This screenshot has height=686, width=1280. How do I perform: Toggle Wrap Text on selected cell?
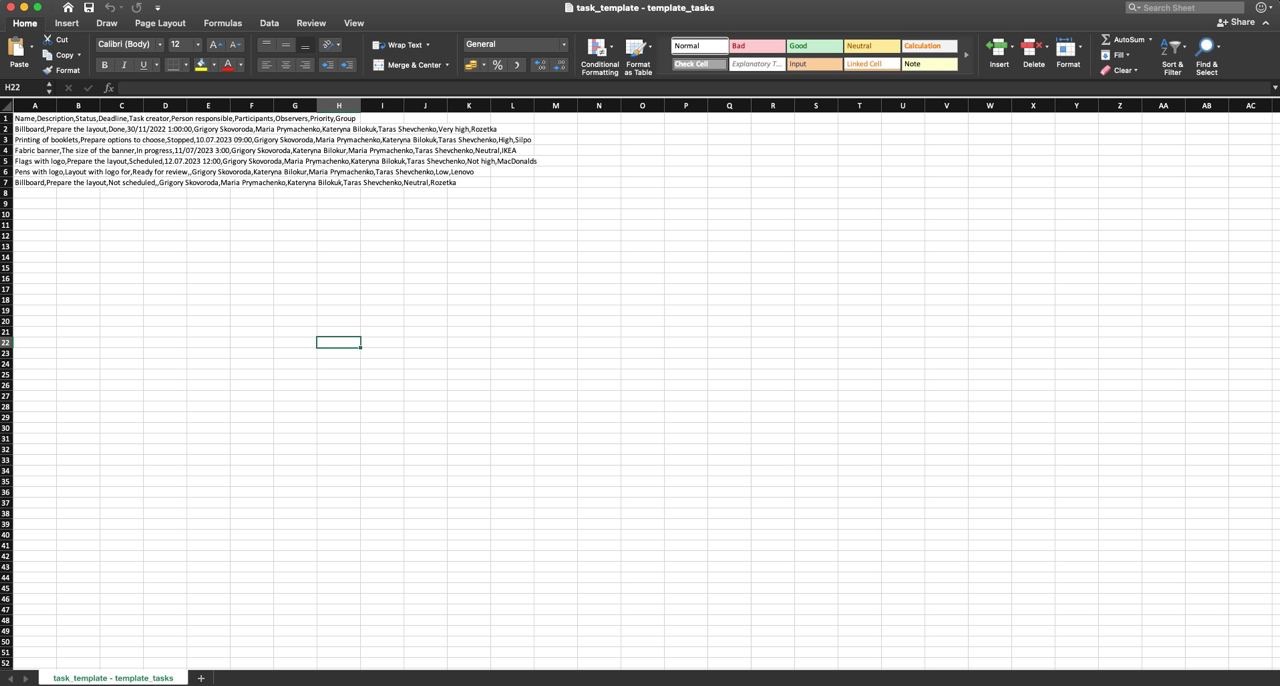click(398, 45)
